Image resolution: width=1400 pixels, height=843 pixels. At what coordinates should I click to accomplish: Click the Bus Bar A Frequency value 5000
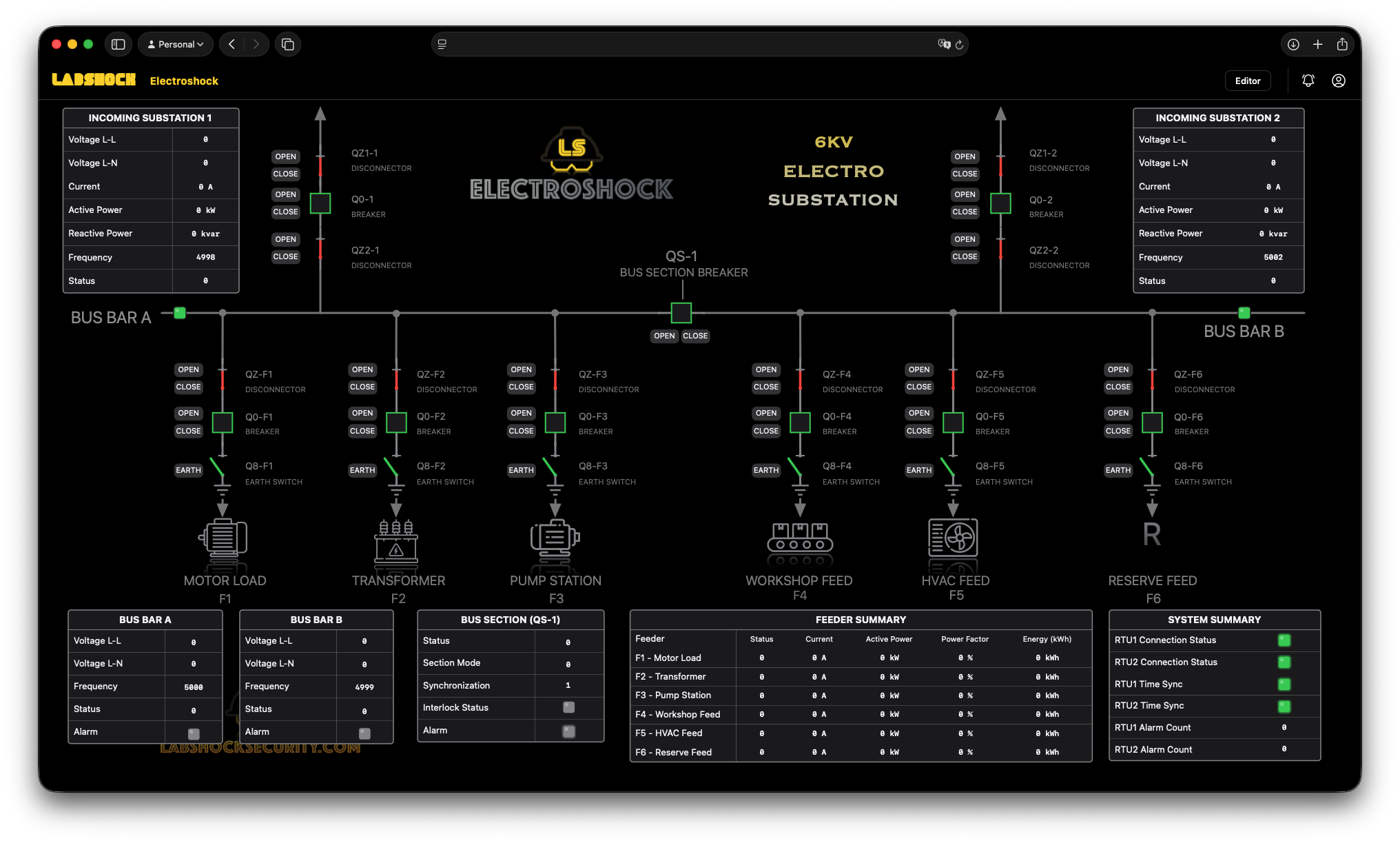pyautogui.click(x=194, y=687)
